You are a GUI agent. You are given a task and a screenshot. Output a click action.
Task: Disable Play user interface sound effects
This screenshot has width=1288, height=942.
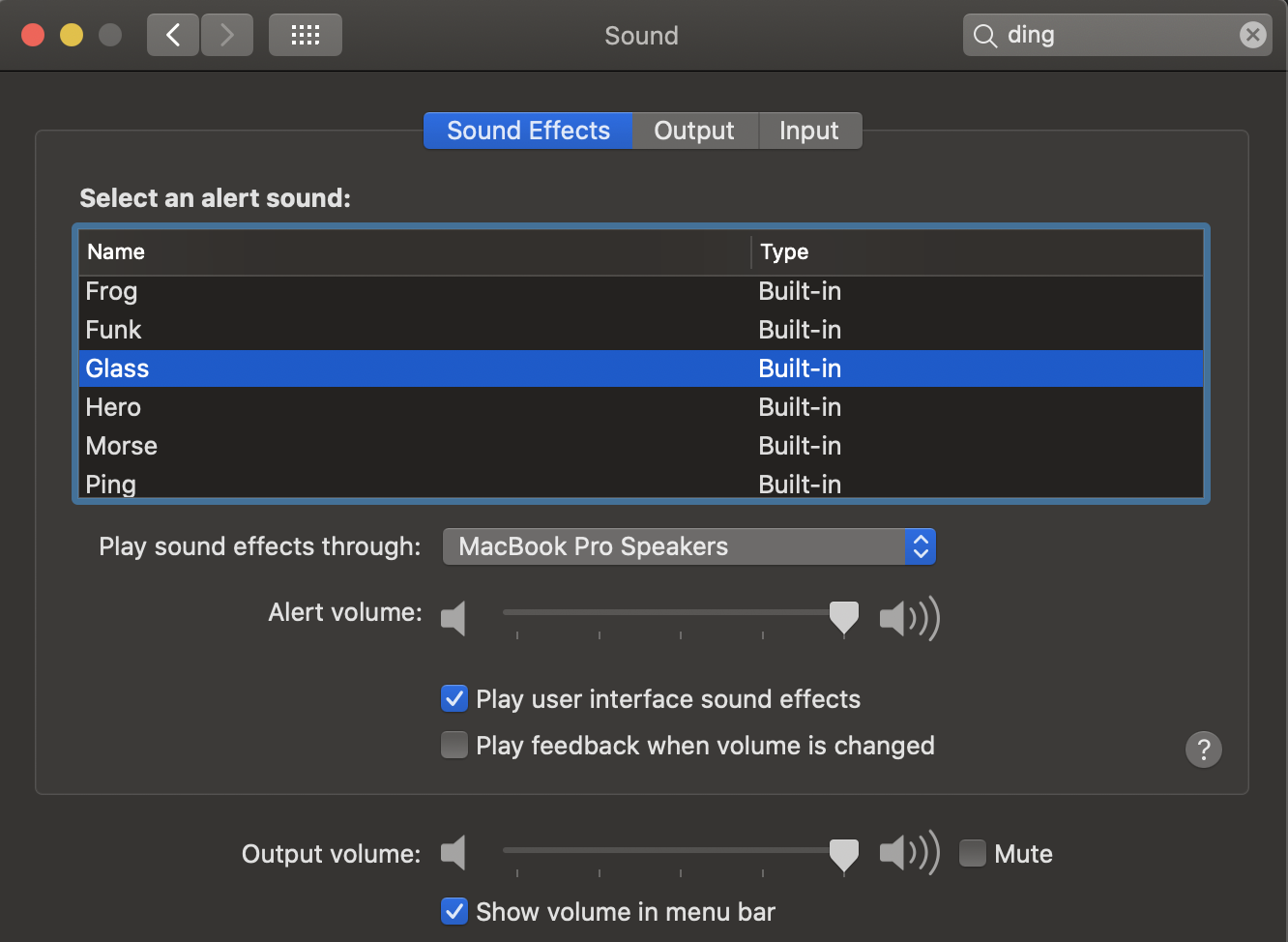[x=454, y=699]
